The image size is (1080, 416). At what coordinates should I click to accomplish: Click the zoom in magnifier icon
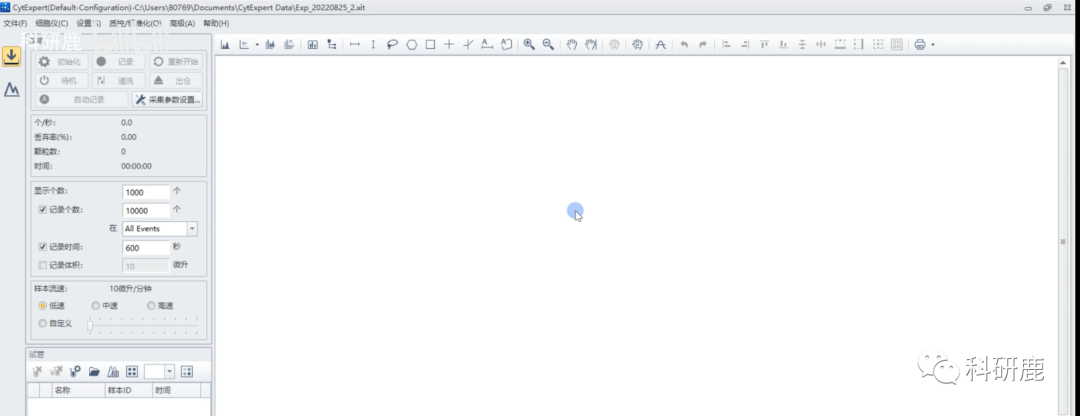(529, 44)
